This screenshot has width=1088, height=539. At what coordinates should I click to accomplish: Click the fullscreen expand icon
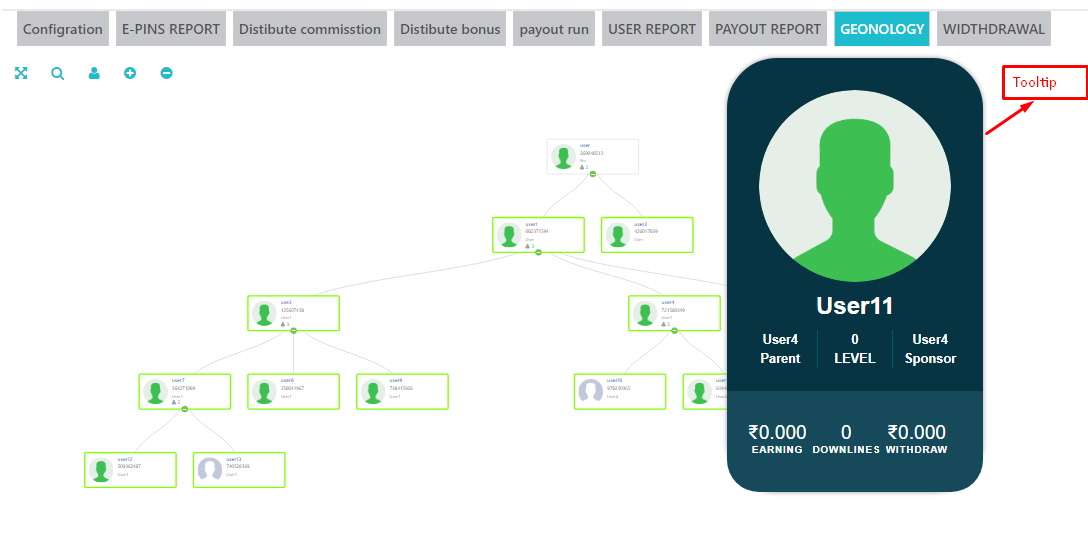(x=21, y=73)
